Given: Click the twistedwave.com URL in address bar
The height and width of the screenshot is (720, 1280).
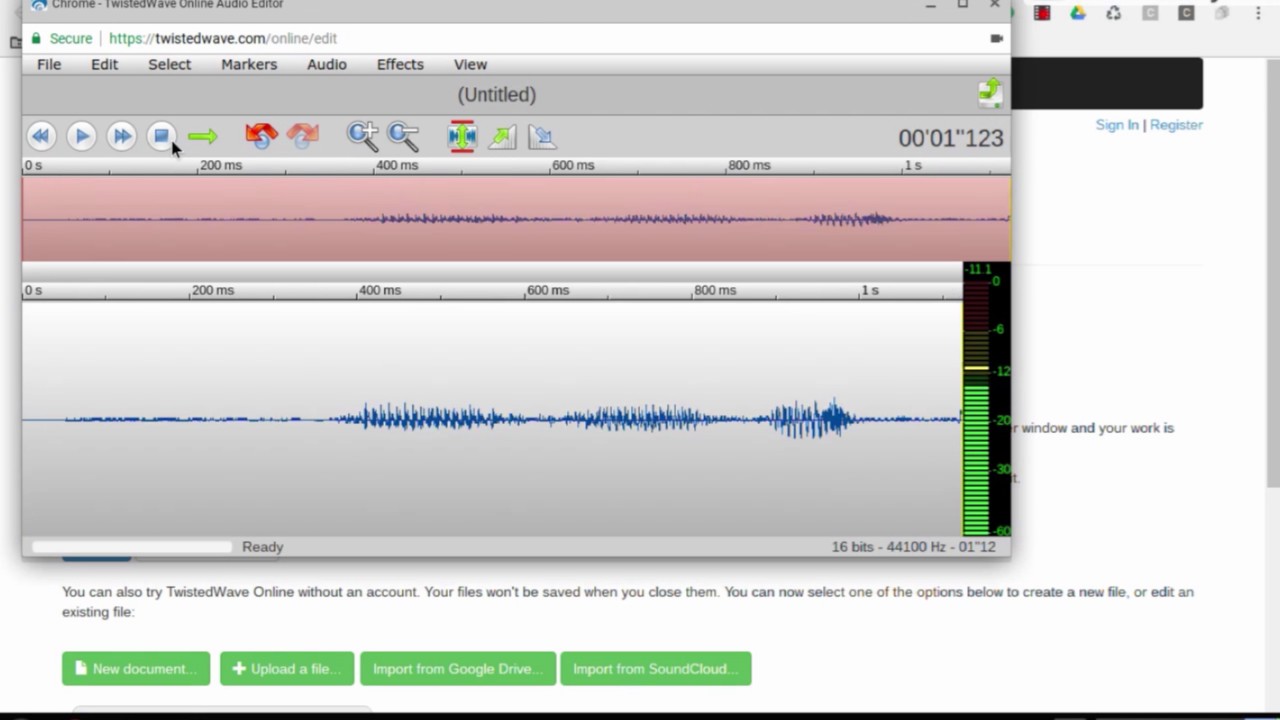Looking at the screenshot, I should (x=223, y=38).
